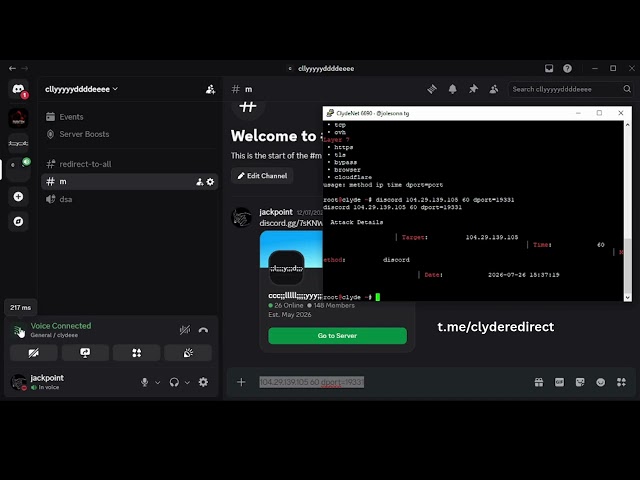Image resolution: width=640 pixels, height=480 pixels.
Task: Open the gift Nitro icon
Action: click(539, 382)
